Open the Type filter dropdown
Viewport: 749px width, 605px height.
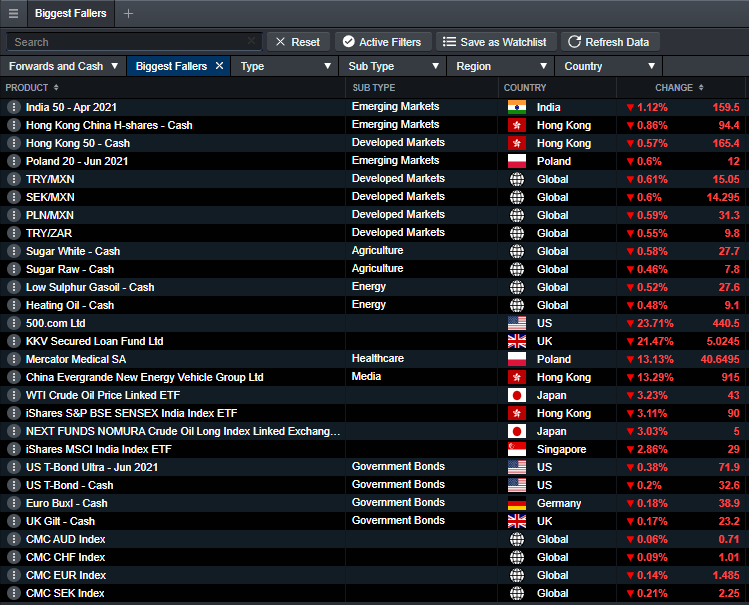[285, 66]
